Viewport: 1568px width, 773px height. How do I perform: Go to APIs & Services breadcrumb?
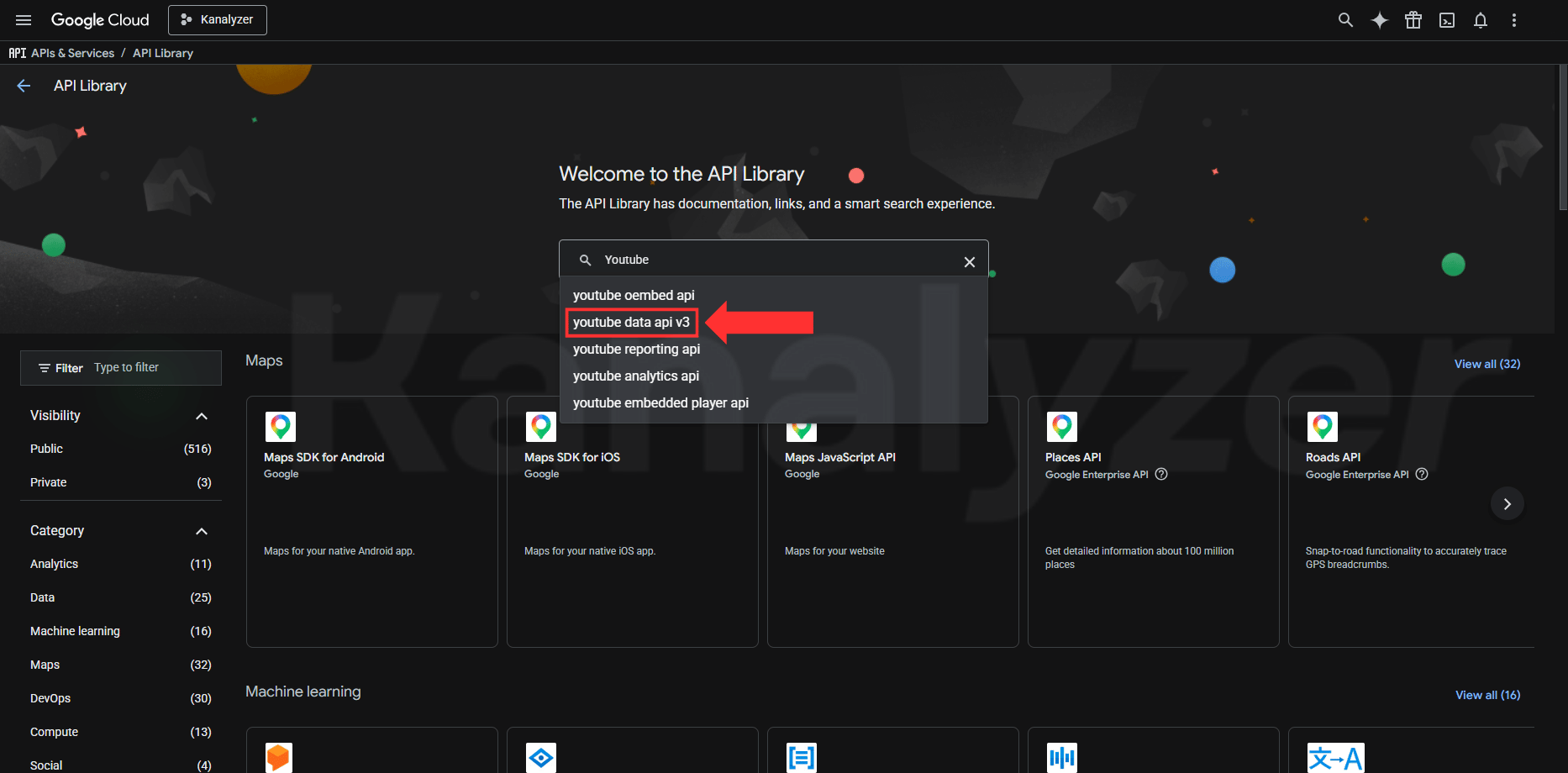click(72, 53)
